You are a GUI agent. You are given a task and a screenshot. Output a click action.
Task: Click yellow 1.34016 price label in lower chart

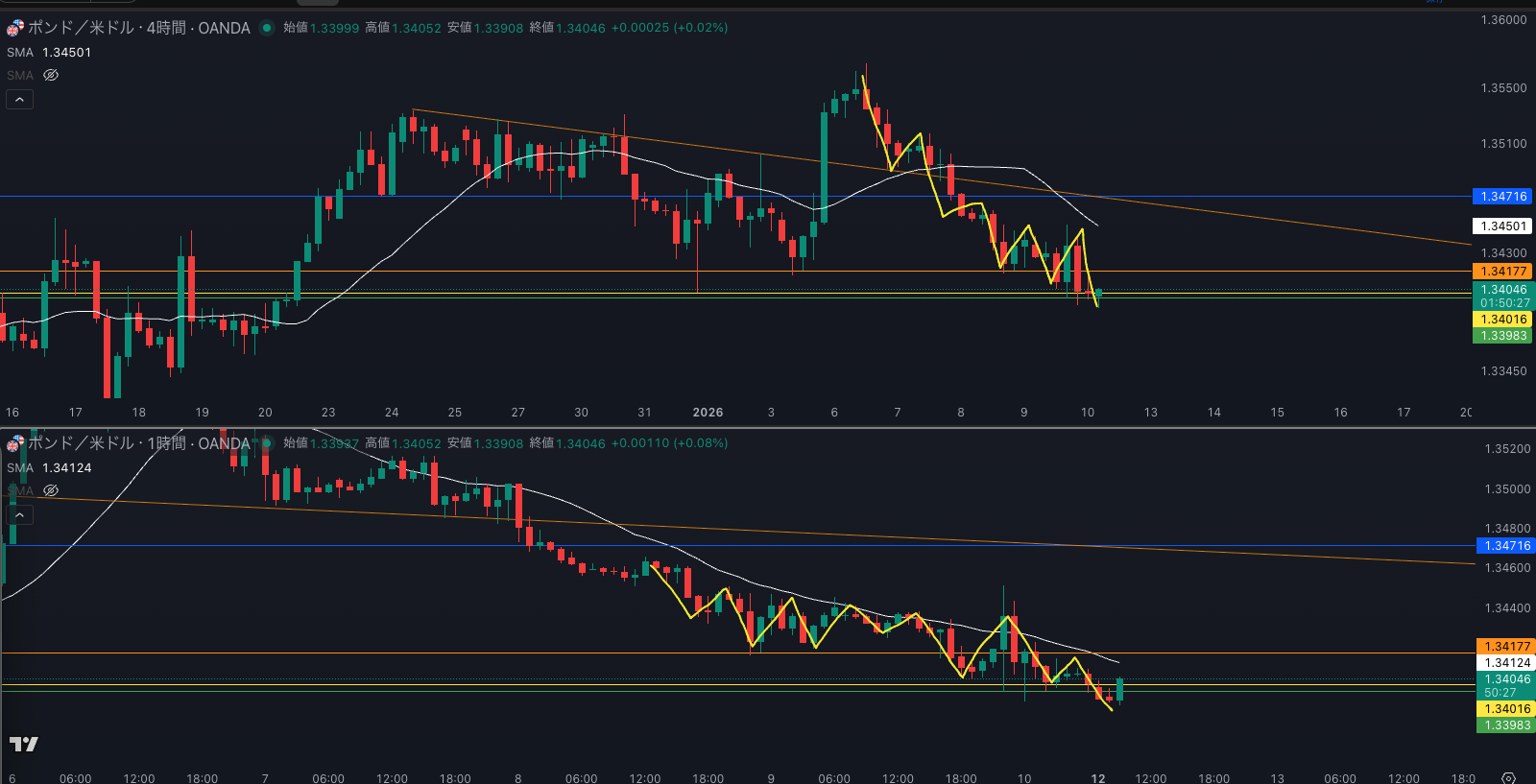point(1506,709)
